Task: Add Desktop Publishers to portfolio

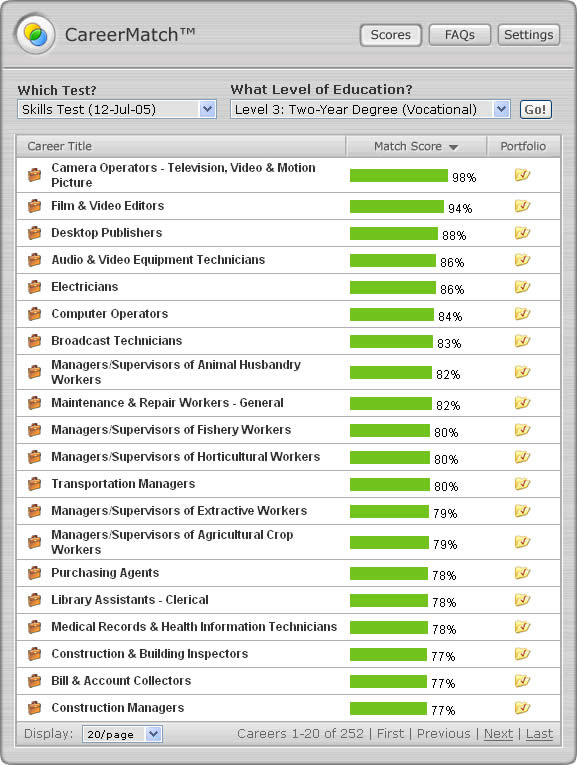Action: click(x=522, y=233)
